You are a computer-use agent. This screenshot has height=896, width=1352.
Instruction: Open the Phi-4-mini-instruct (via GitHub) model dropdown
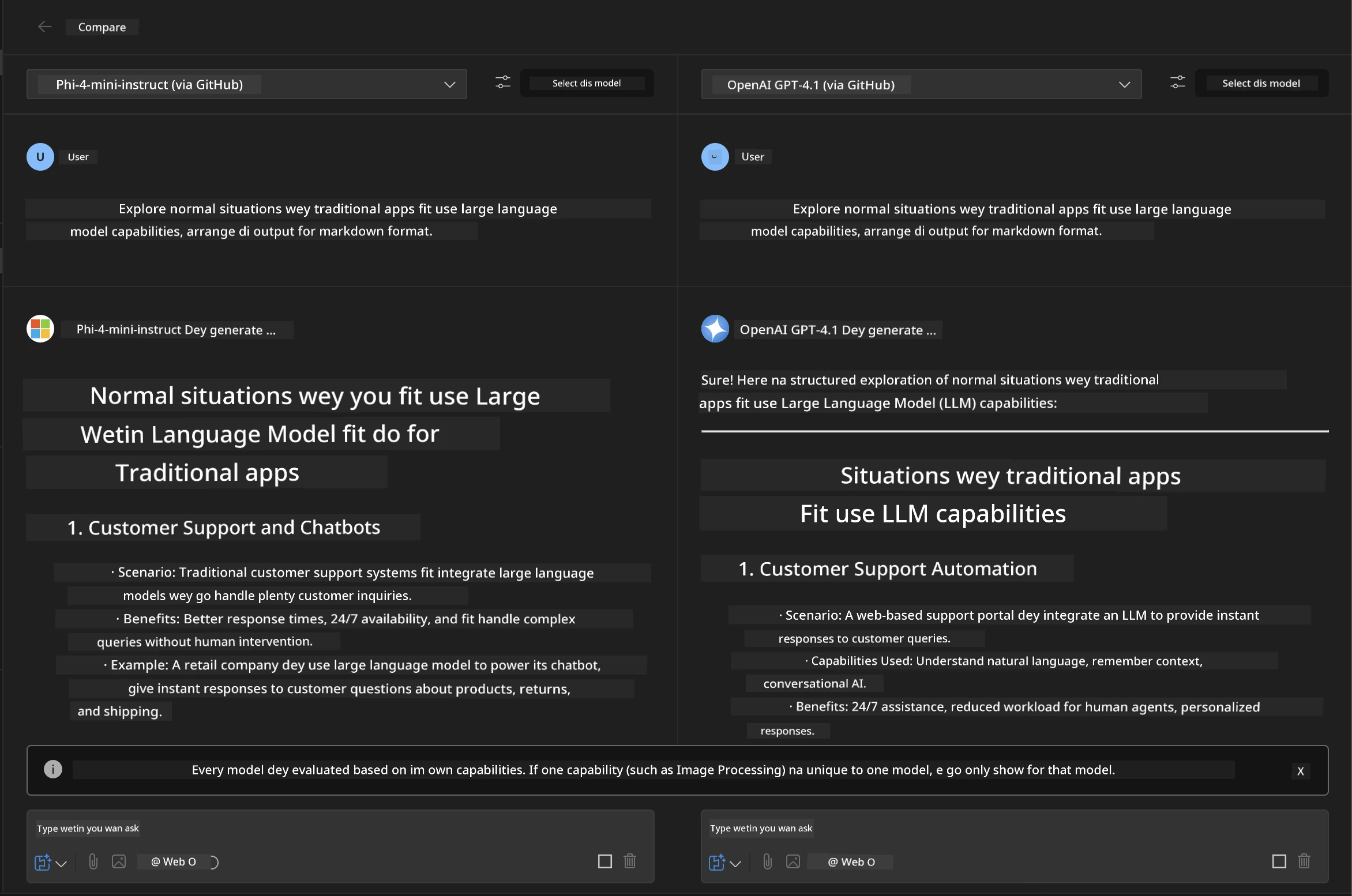tap(246, 84)
